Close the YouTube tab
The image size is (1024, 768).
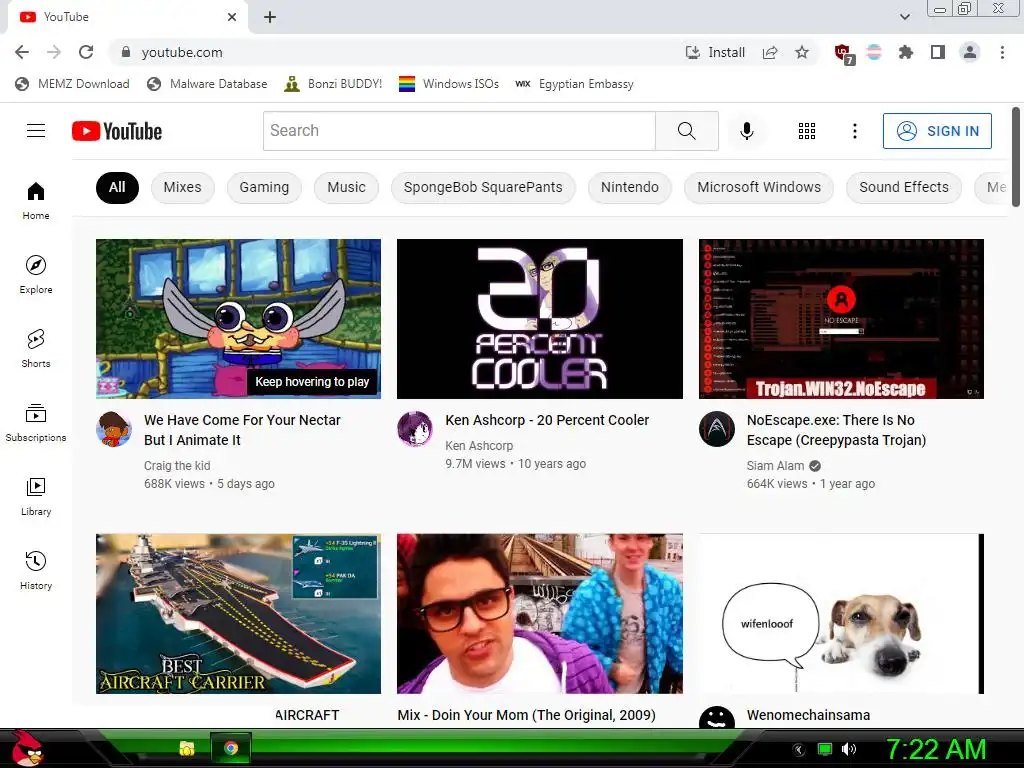coord(232,17)
